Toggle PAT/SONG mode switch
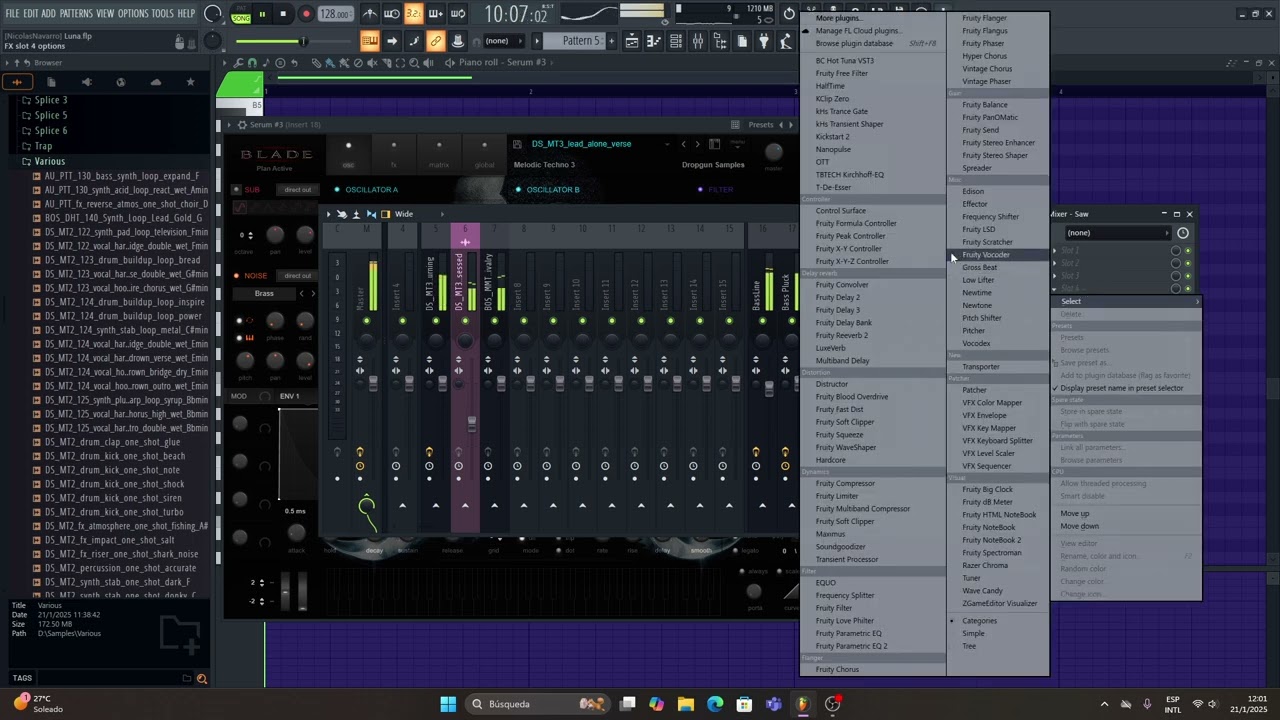The image size is (1280, 720). point(241,14)
